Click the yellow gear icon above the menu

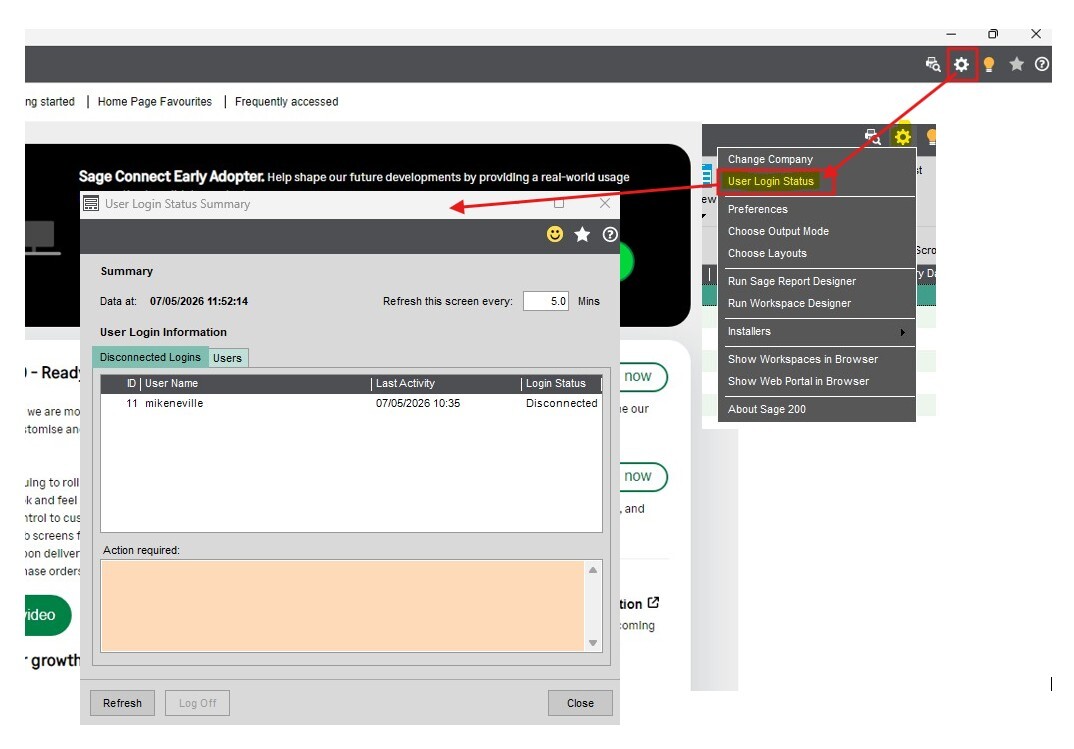903,137
